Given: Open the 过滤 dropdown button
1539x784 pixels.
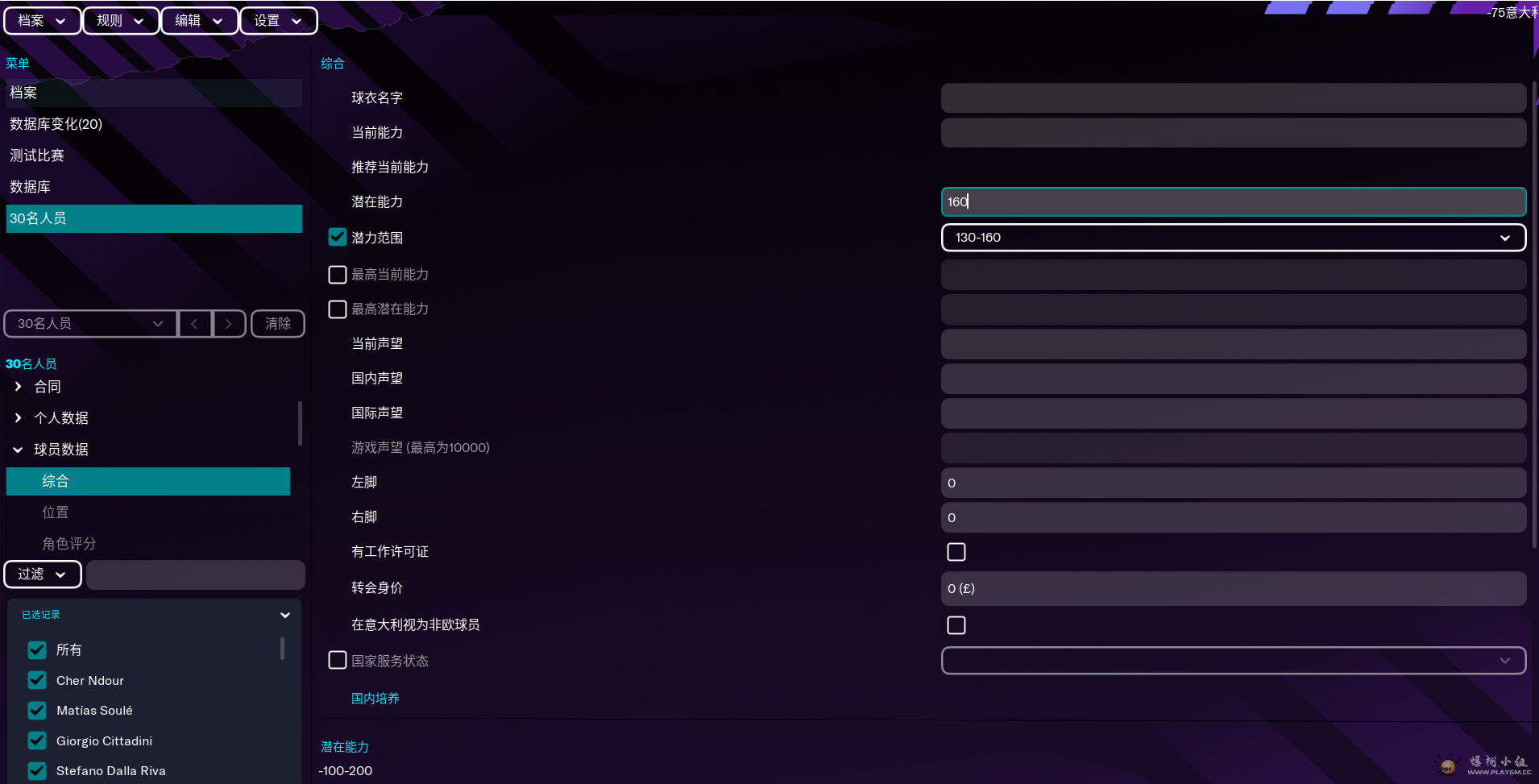Looking at the screenshot, I should tap(43, 575).
